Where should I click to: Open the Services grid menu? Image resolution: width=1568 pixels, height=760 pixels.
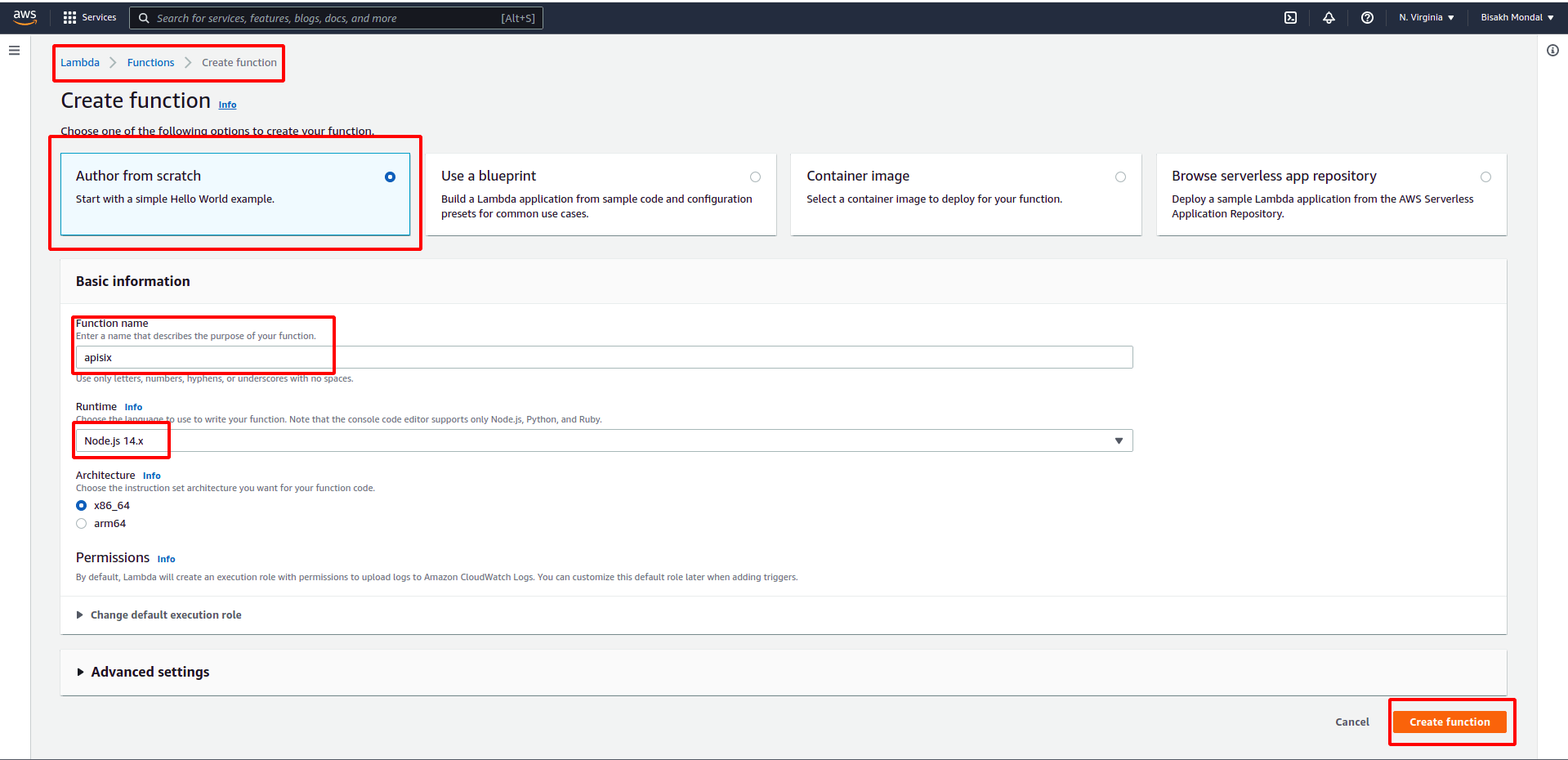click(90, 17)
